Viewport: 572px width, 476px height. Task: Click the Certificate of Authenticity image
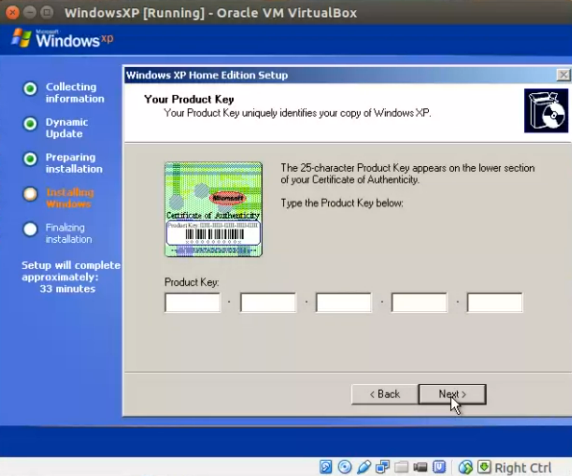tap(213, 209)
